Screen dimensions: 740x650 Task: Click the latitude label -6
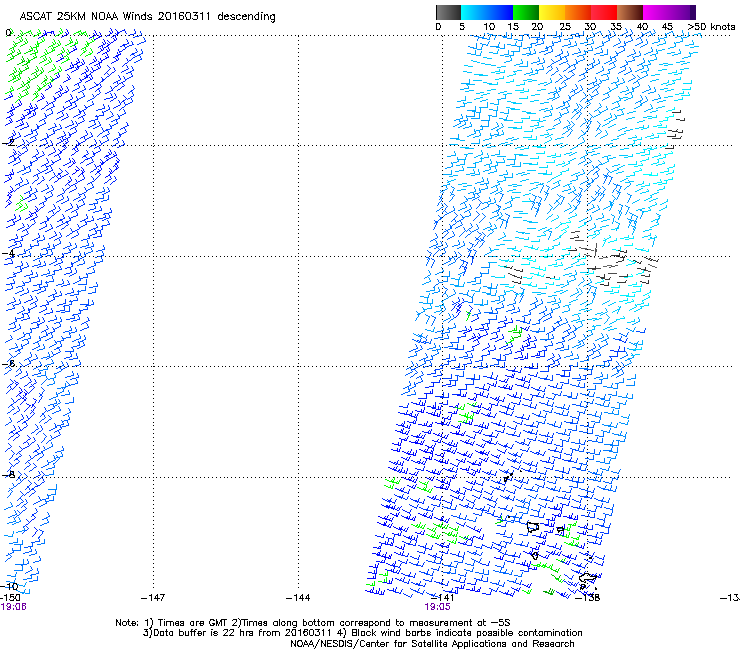click(8, 363)
